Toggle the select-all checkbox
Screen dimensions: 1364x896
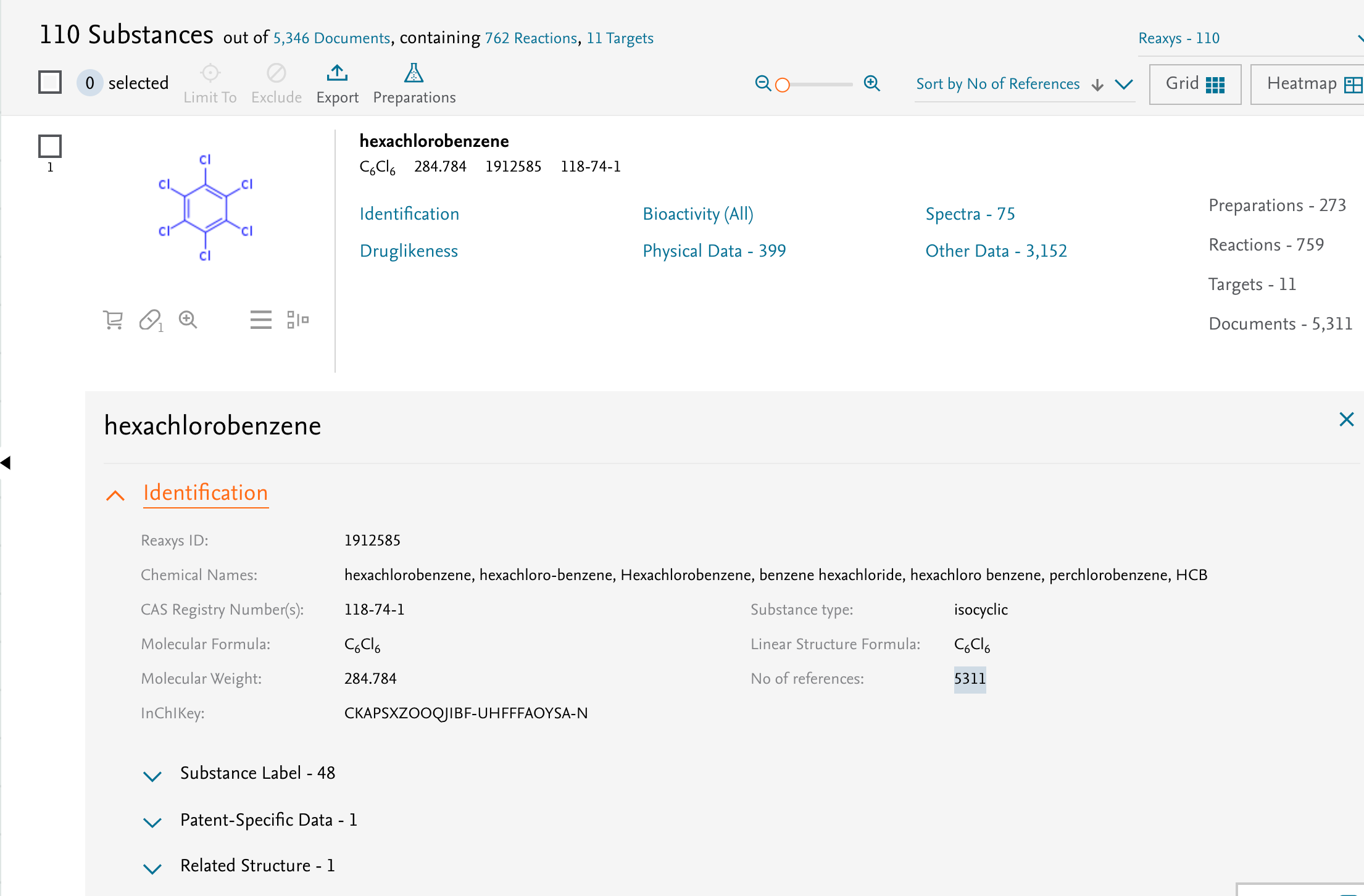pos(50,82)
